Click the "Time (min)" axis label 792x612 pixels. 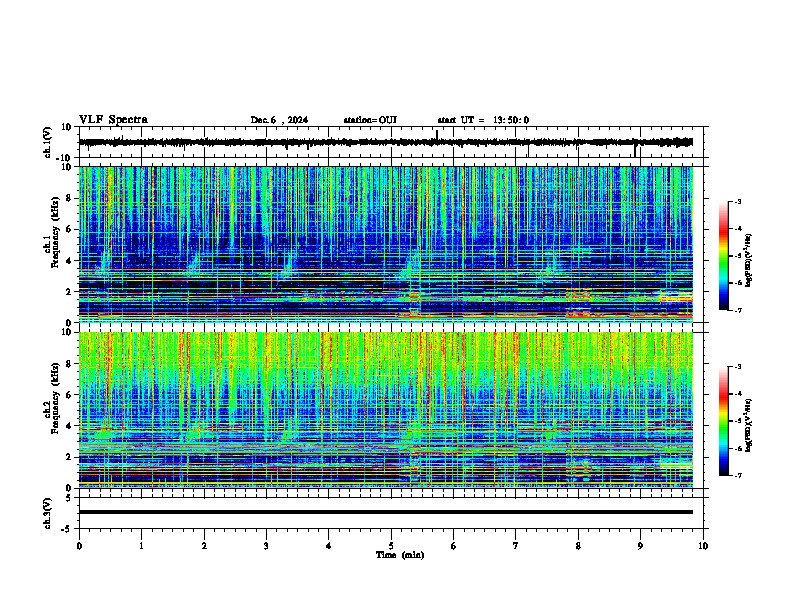[400, 555]
